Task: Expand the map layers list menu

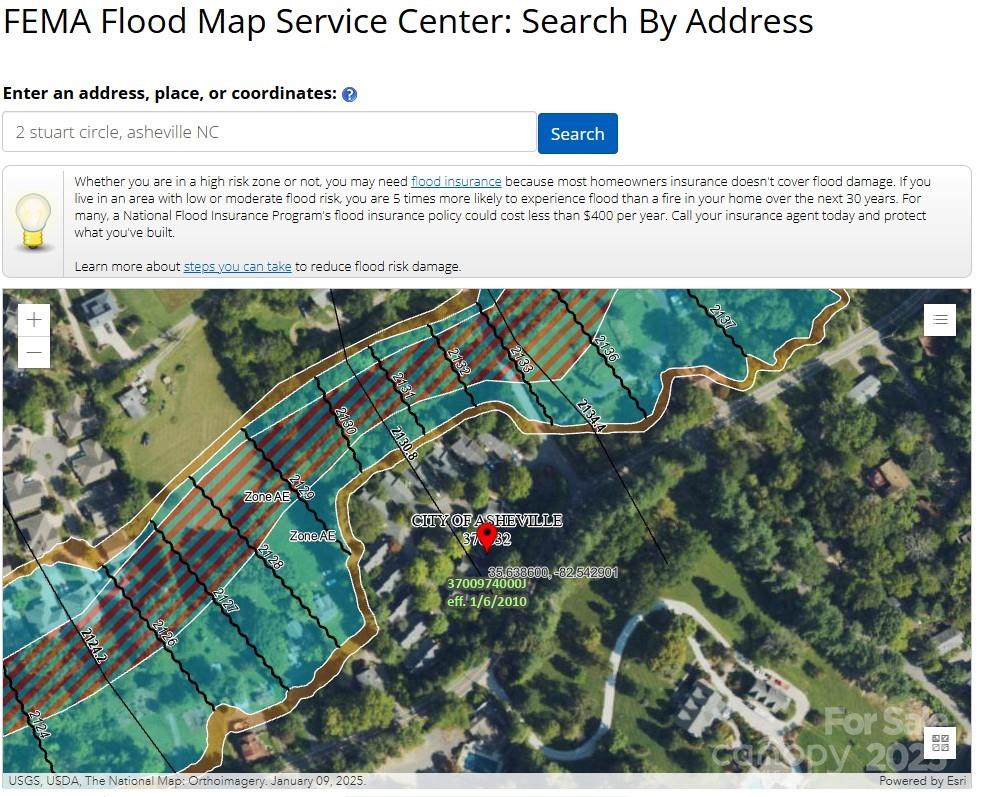Action: [x=940, y=320]
